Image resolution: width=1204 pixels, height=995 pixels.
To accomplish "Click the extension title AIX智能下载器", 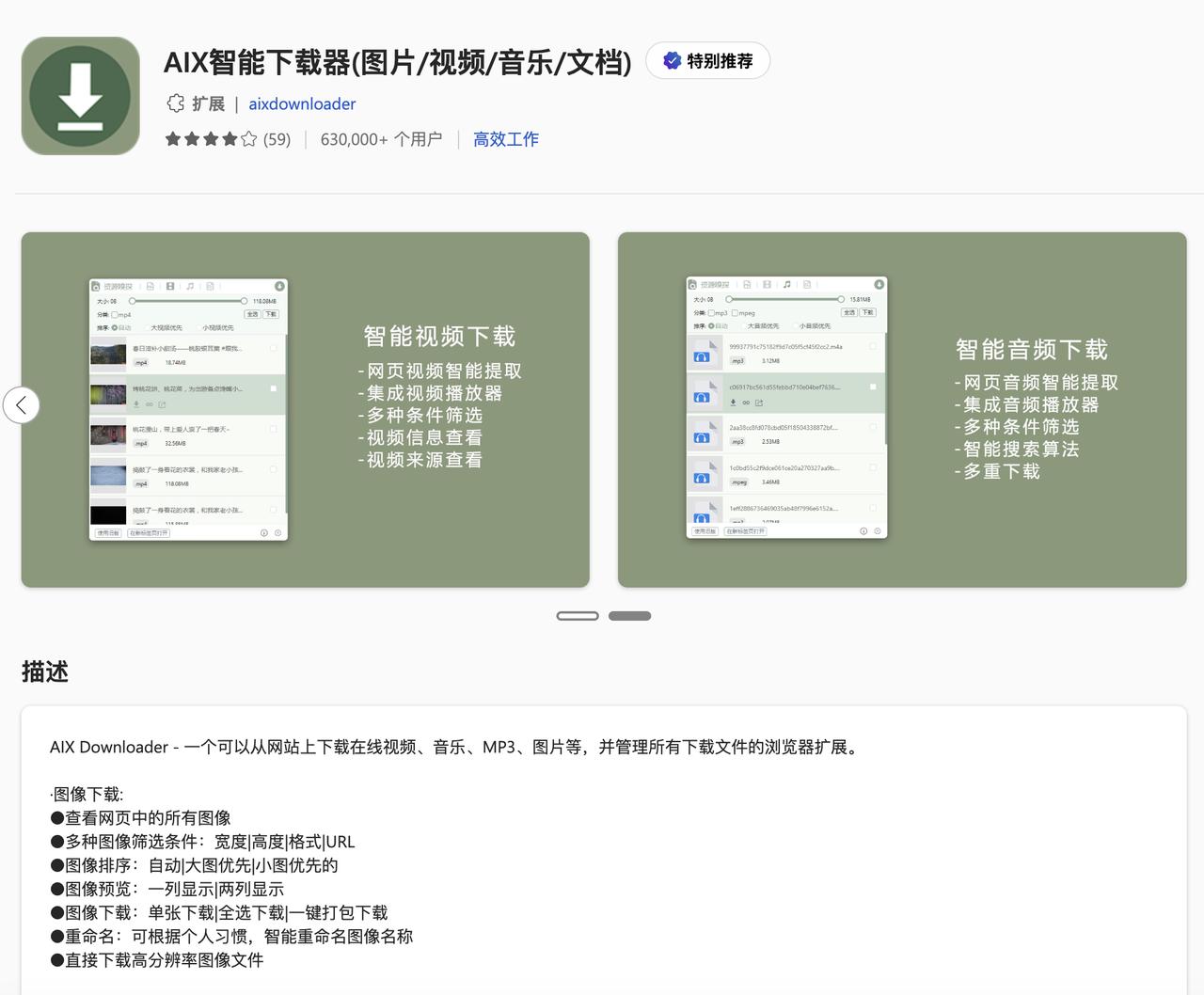I will [x=398, y=62].
